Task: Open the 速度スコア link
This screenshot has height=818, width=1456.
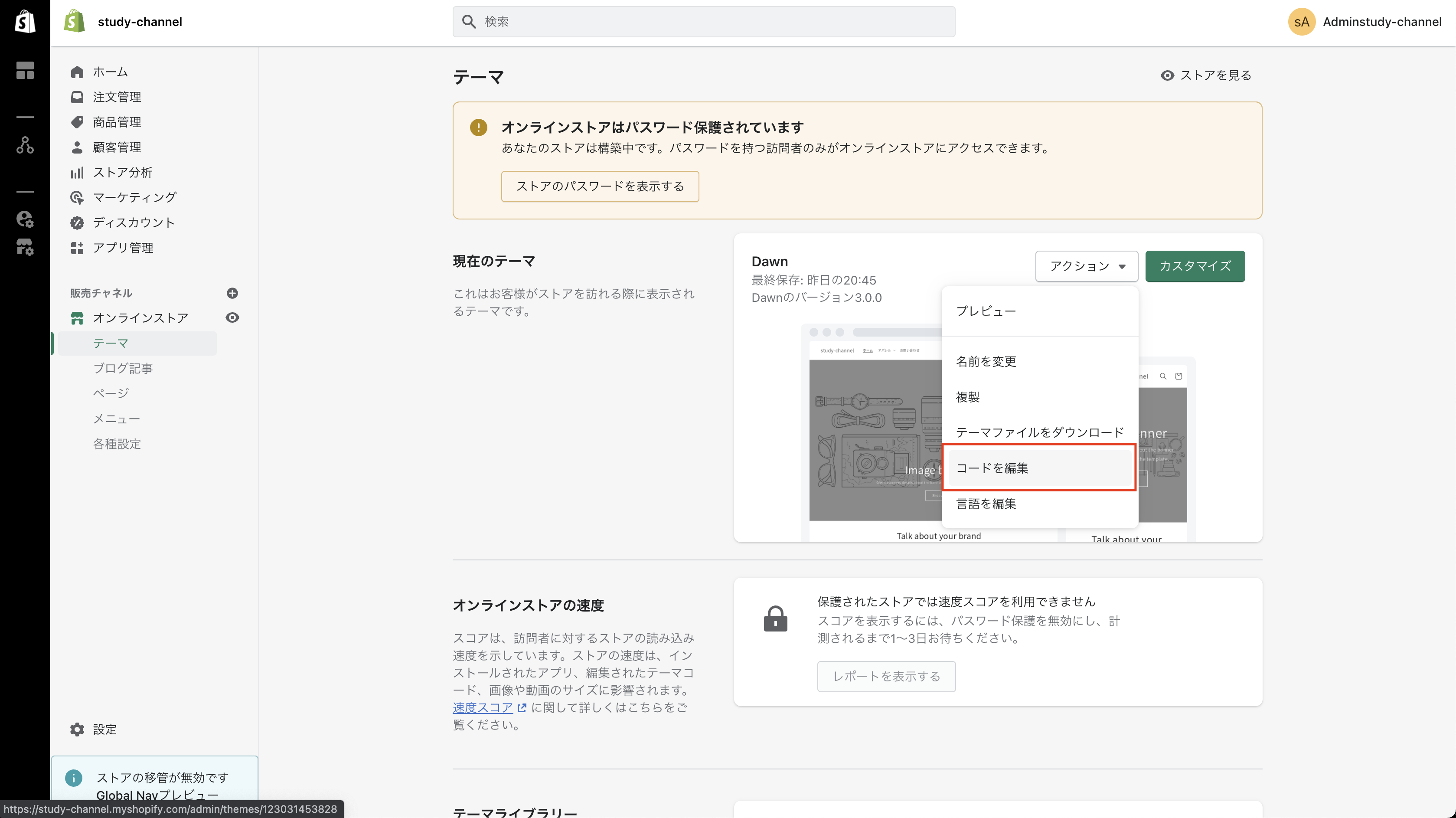Action: click(483, 707)
